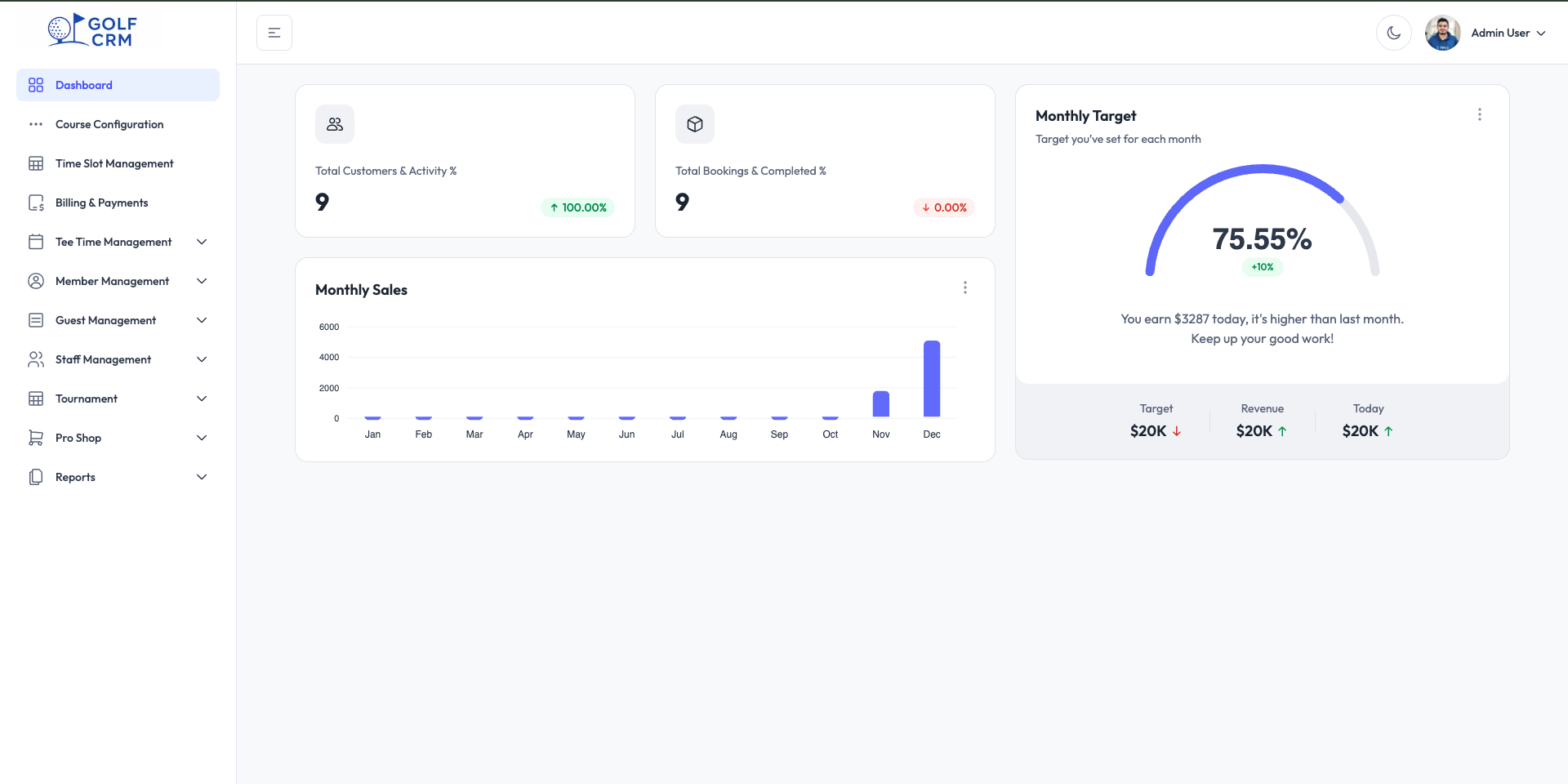Click the Pro Shop cart icon
This screenshot has width=1568, height=784.
click(36, 438)
